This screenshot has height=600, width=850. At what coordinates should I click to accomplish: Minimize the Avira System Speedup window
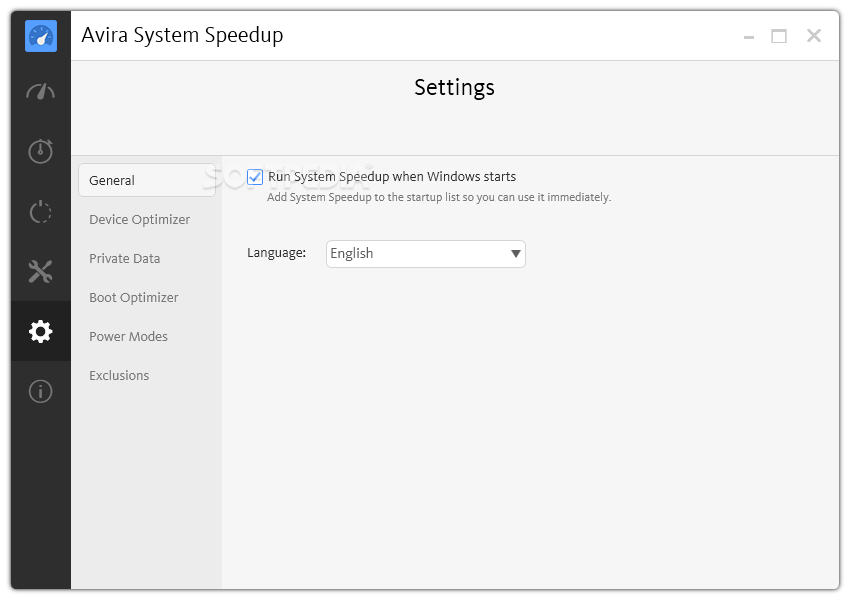click(749, 37)
